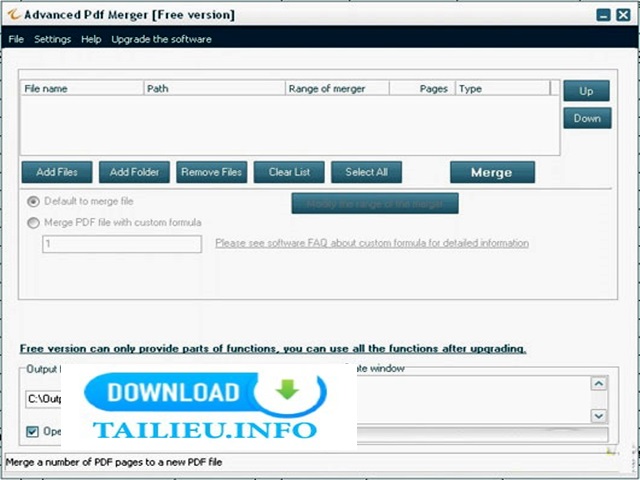Minimize the Advanced Pdf Merger window
Image resolution: width=640 pixels, height=480 pixels.
click(x=603, y=16)
